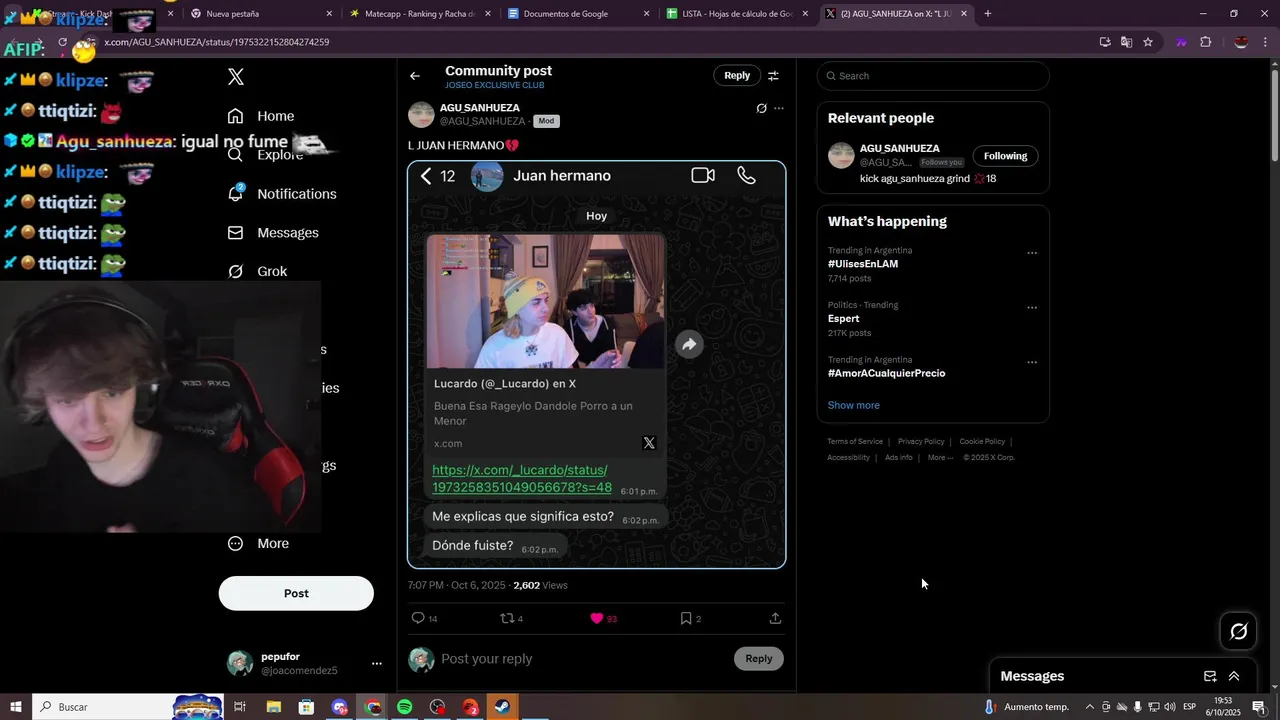Open Notifications in the X sidebar
Viewport: 1280px width, 720px height.
pyautogui.click(x=282, y=194)
